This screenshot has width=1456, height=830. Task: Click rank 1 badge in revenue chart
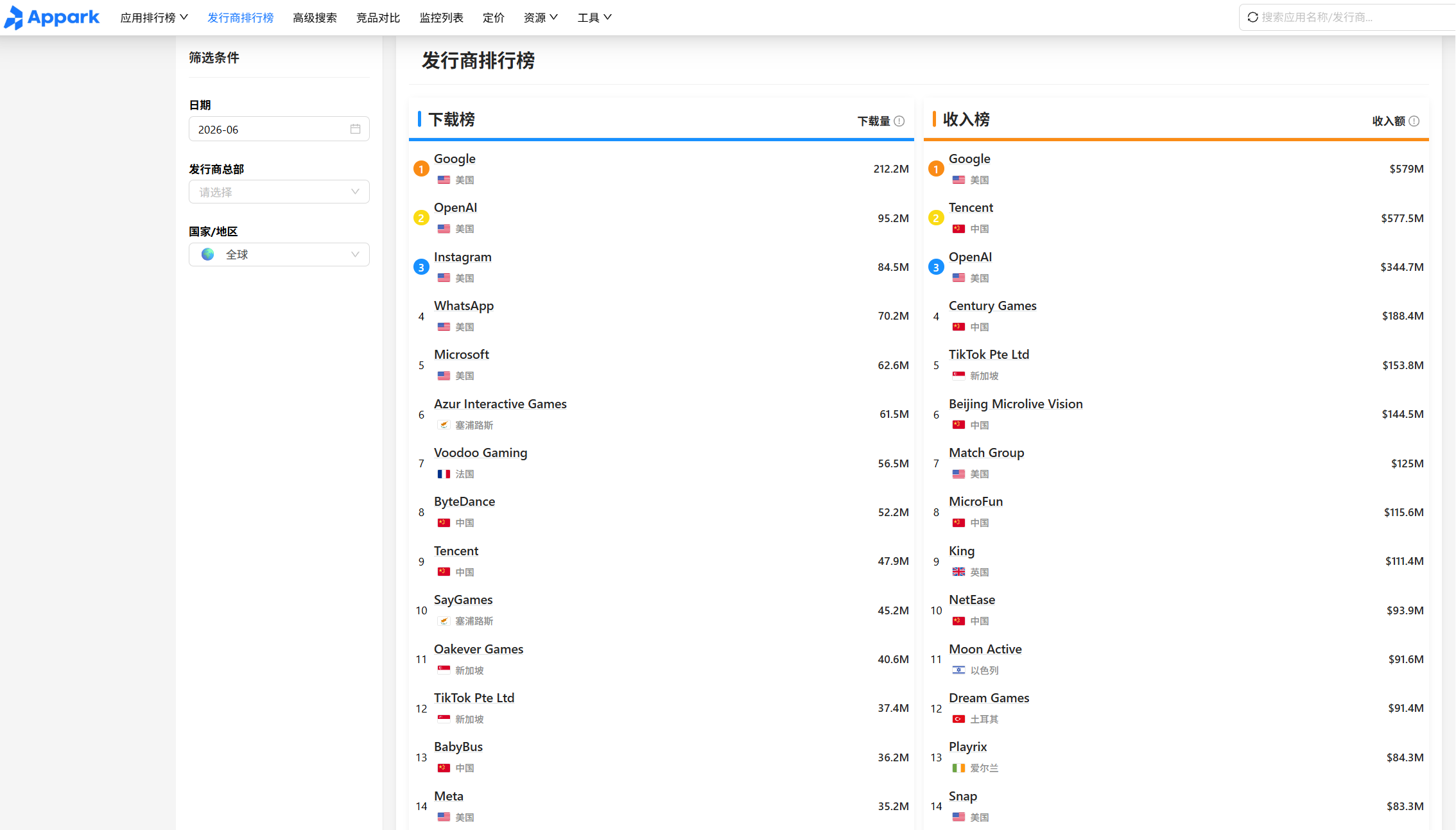[936, 169]
